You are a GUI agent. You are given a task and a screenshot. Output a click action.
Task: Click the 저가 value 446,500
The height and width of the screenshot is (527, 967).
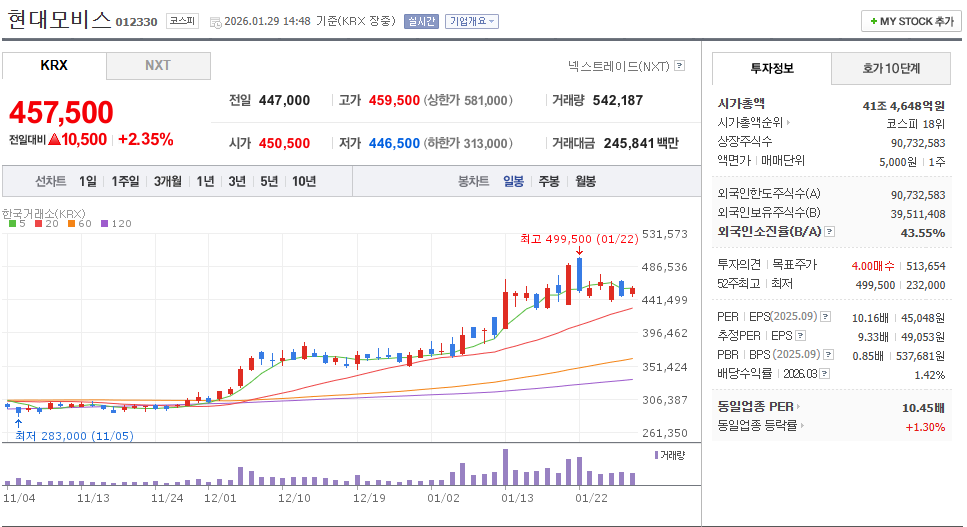[x=394, y=144]
